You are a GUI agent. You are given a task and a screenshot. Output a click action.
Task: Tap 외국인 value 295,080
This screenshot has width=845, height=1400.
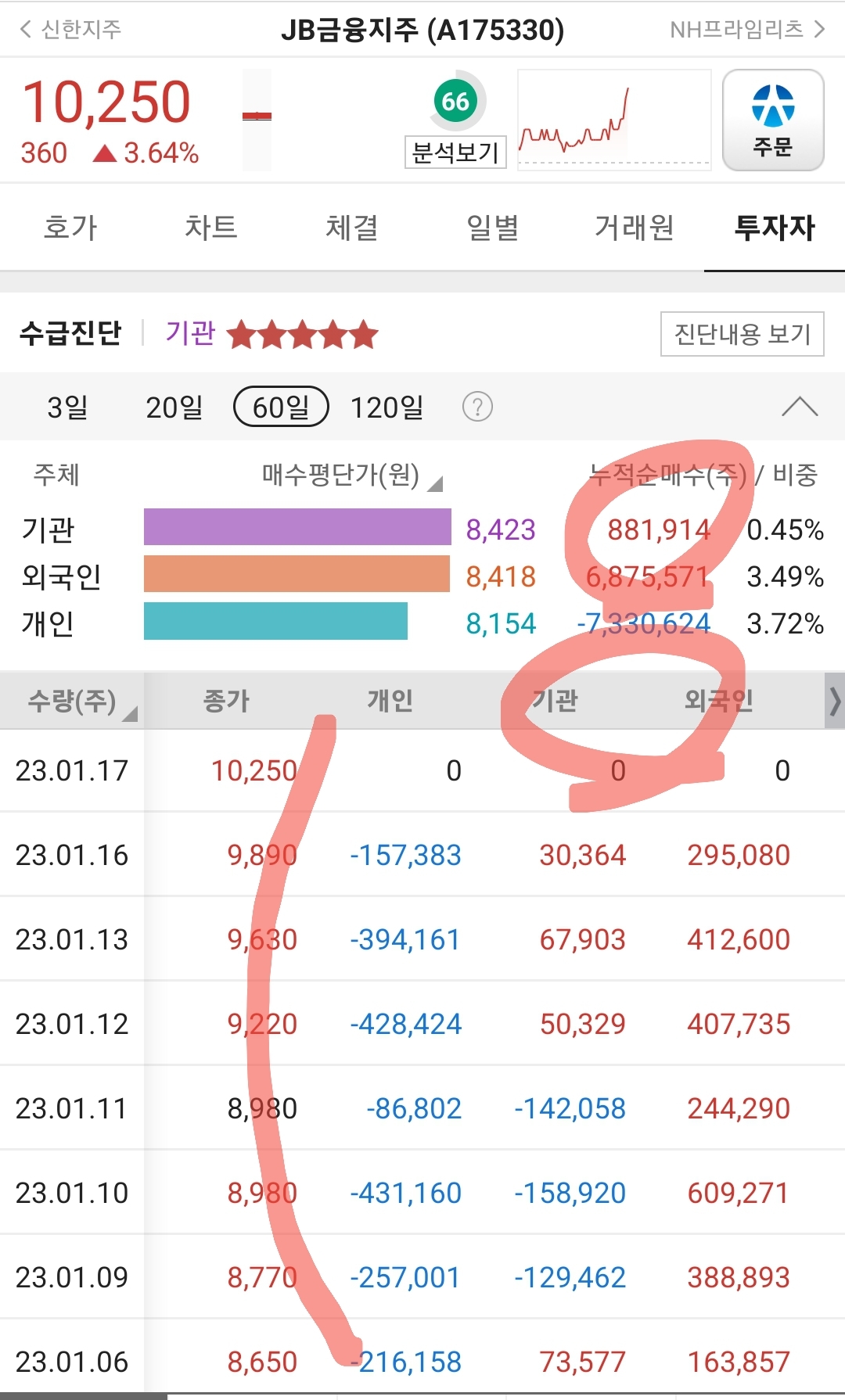[739, 855]
